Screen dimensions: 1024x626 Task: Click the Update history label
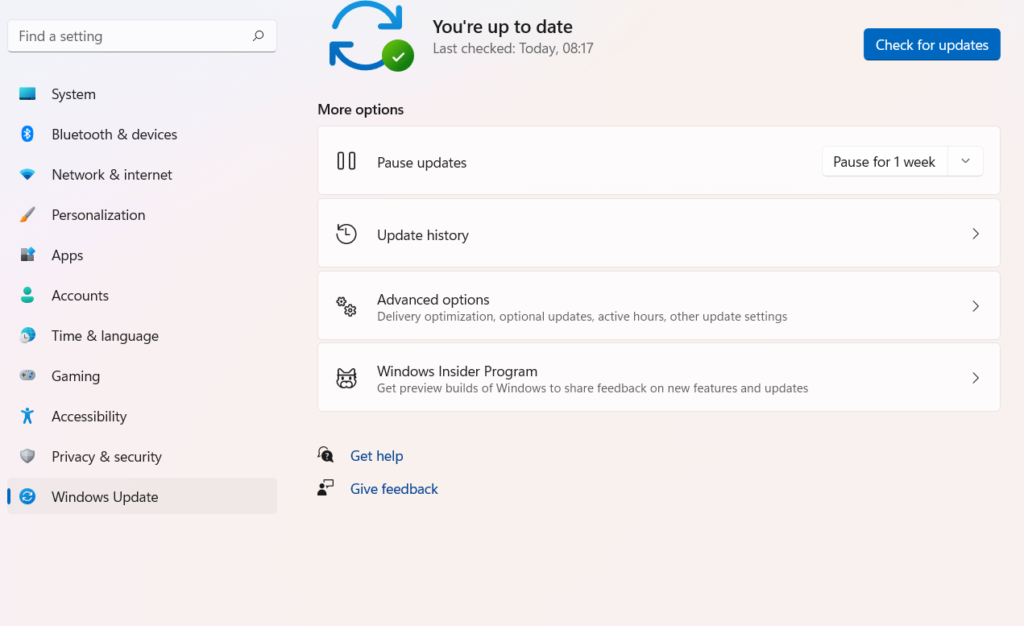423,235
